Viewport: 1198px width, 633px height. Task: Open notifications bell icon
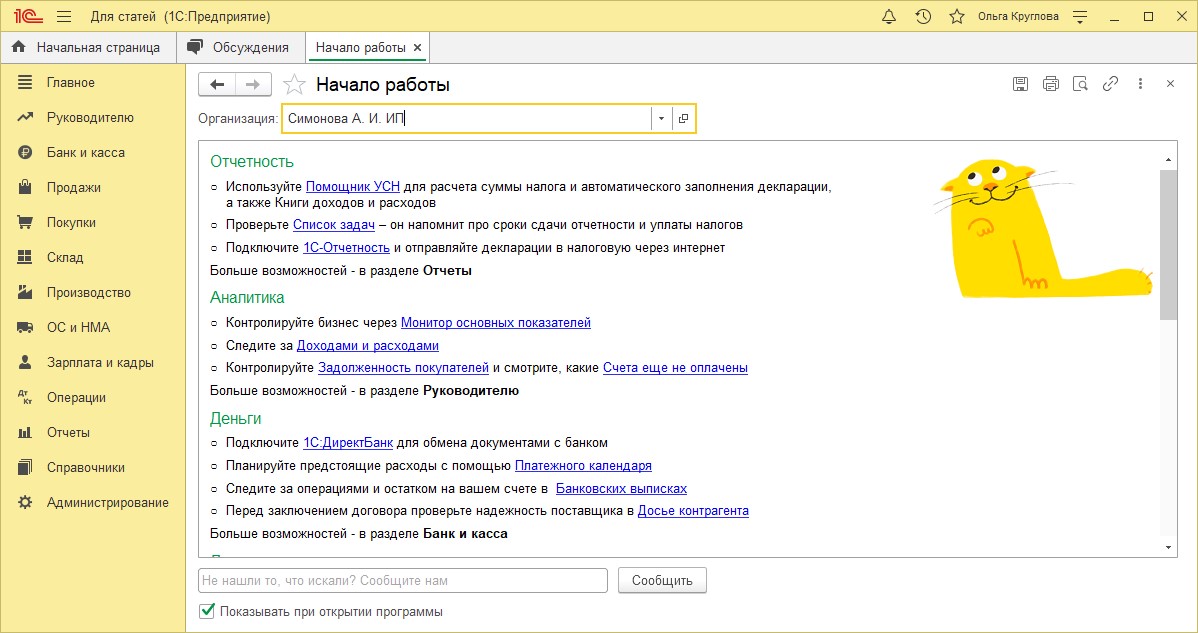click(x=889, y=17)
